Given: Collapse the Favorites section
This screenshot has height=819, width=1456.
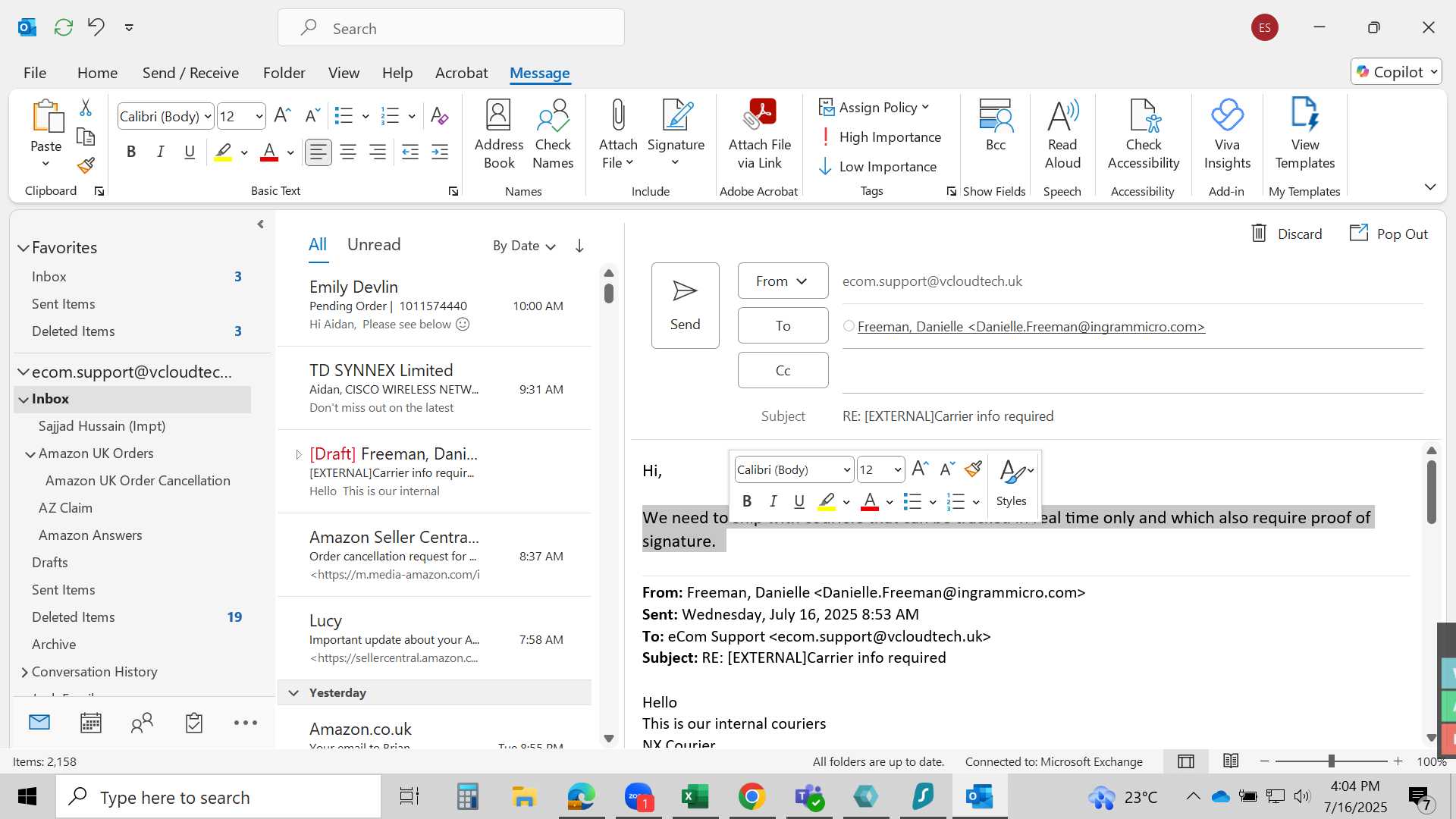Looking at the screenshot, I should click(24, 248).
